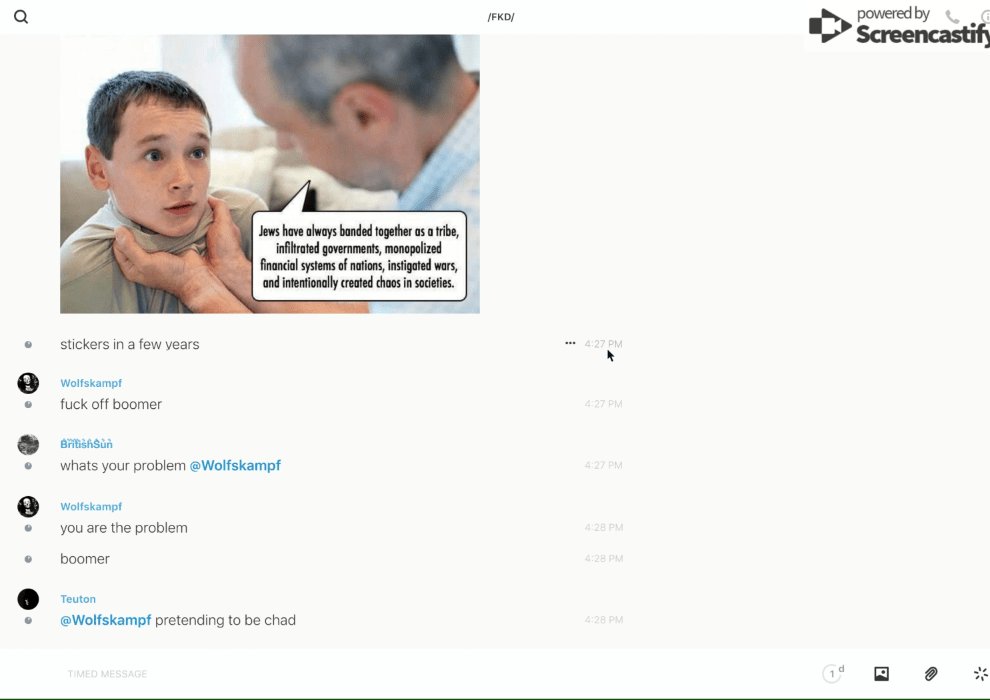Click the BritishSun username label
990x700 pixels.
(x=86, y=444)
